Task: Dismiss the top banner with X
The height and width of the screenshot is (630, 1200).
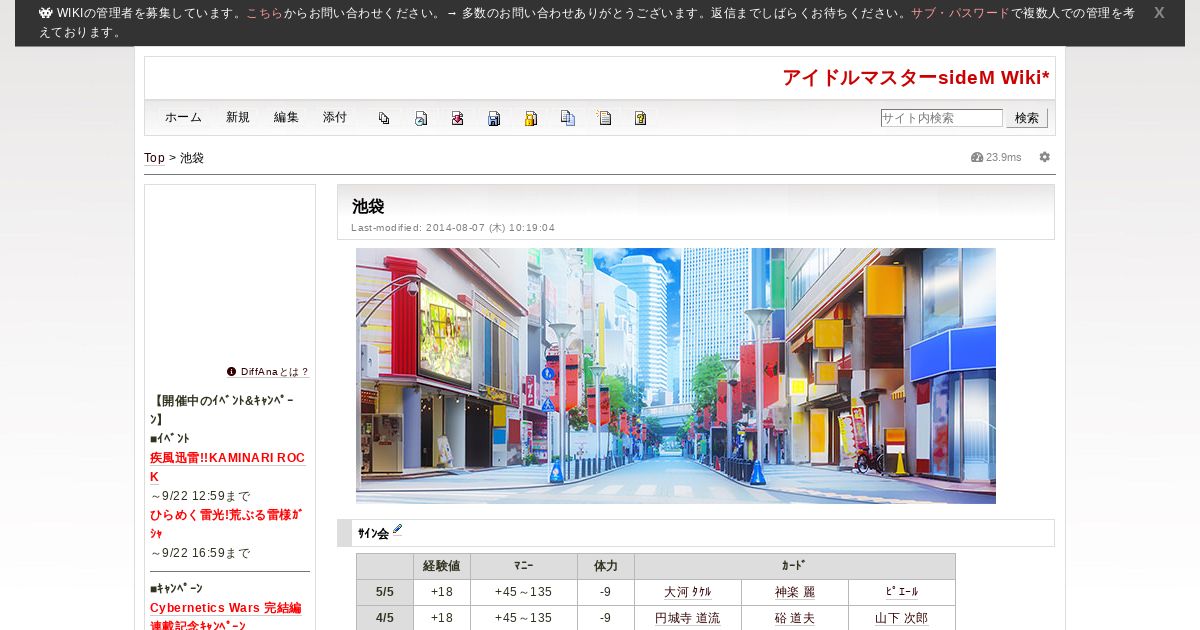Action: [x=1159, y=13]
